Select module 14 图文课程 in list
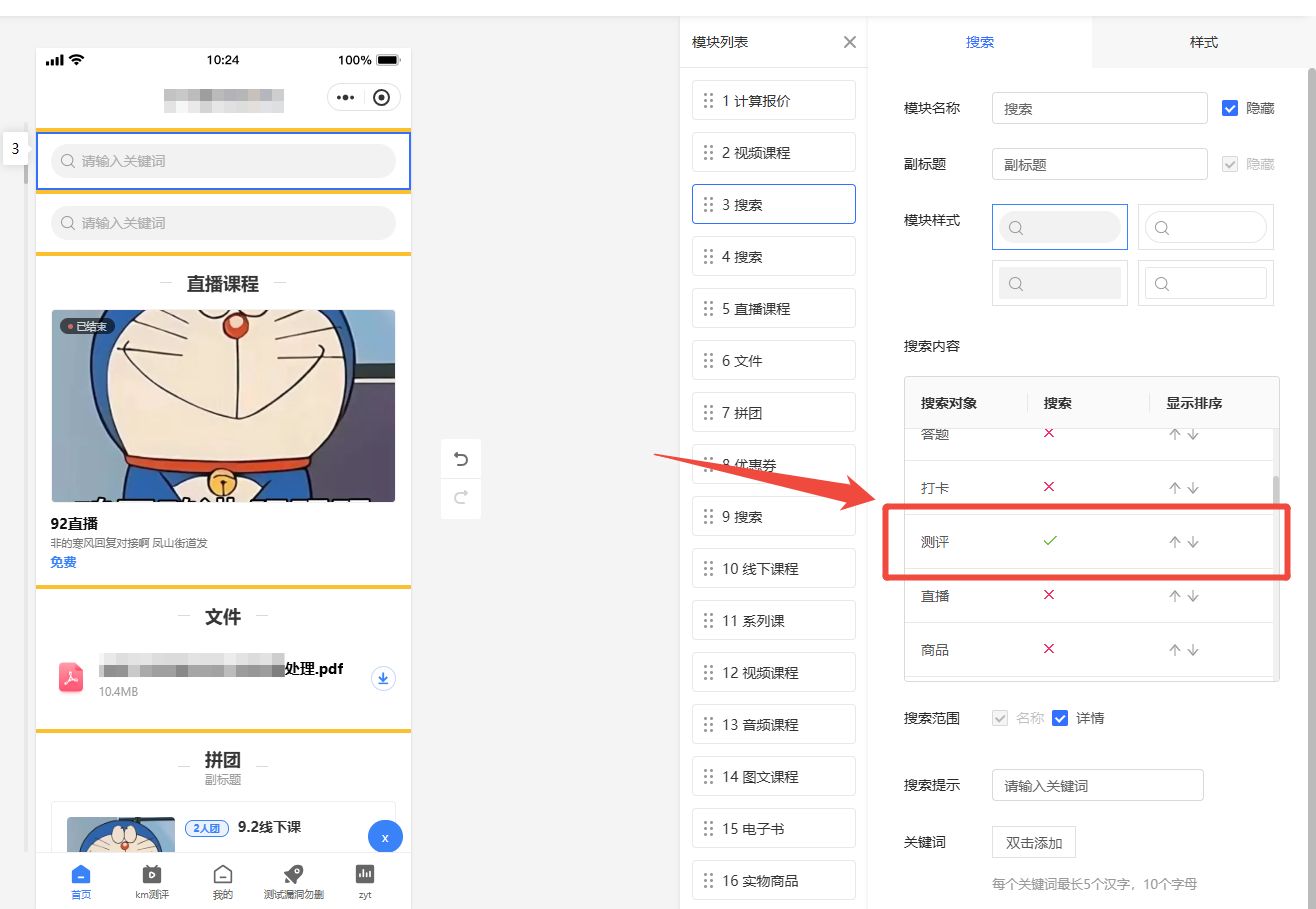 [774, 776]
